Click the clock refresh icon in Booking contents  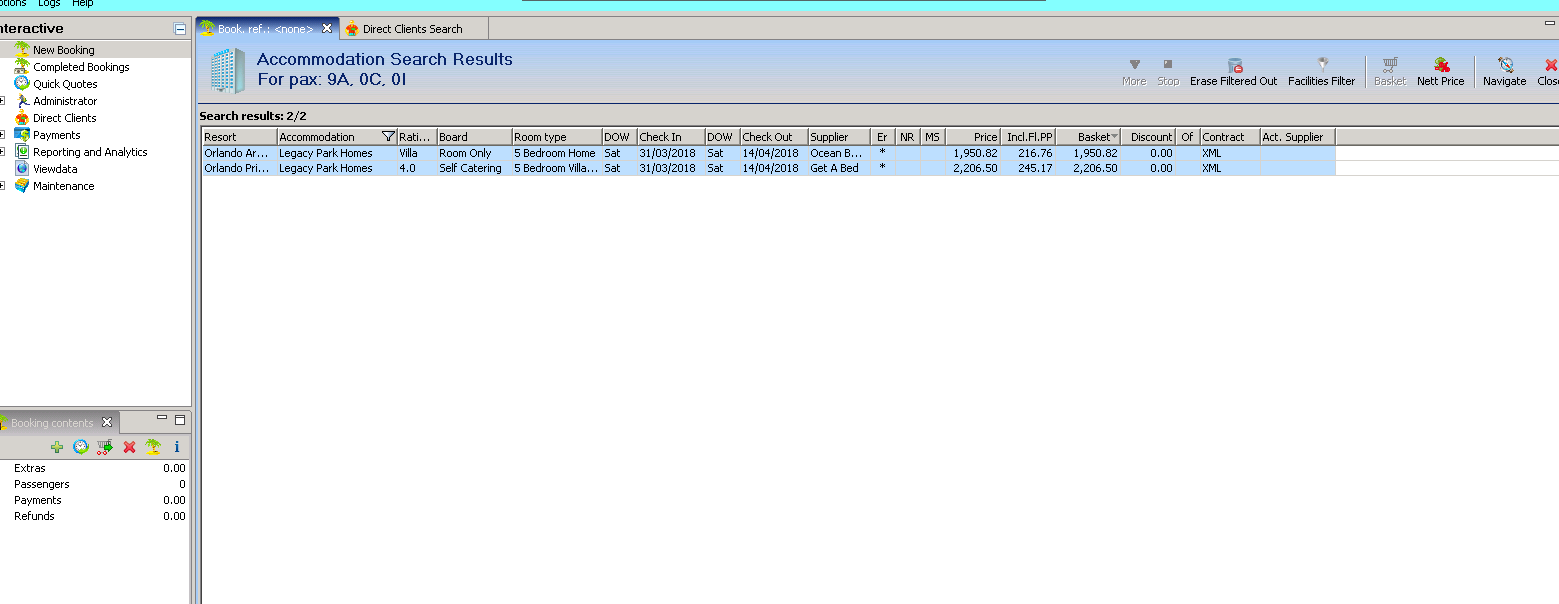coord(80,447)
